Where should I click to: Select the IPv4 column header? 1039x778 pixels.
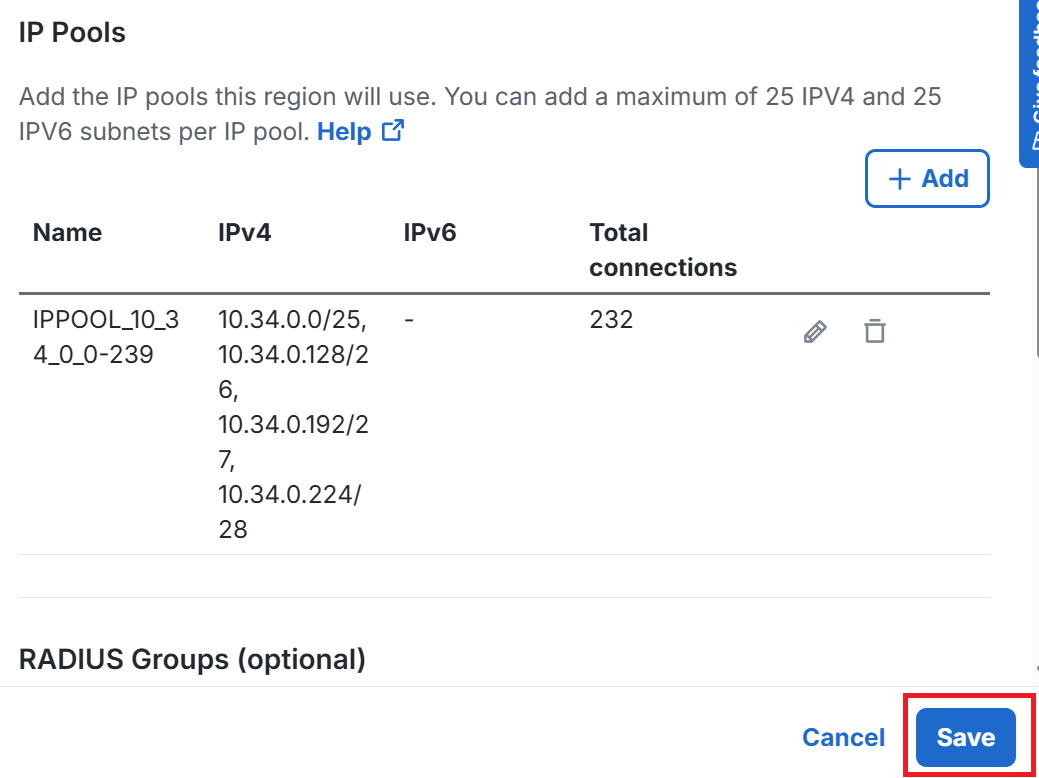click(x=245, y=233)
